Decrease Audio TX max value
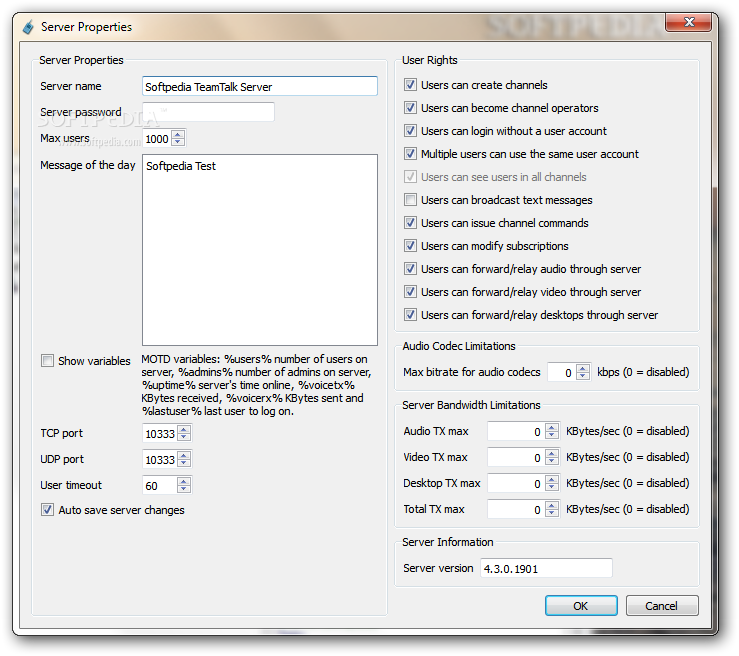This screenshot has height=656, width=739. [x=551, y=435]
